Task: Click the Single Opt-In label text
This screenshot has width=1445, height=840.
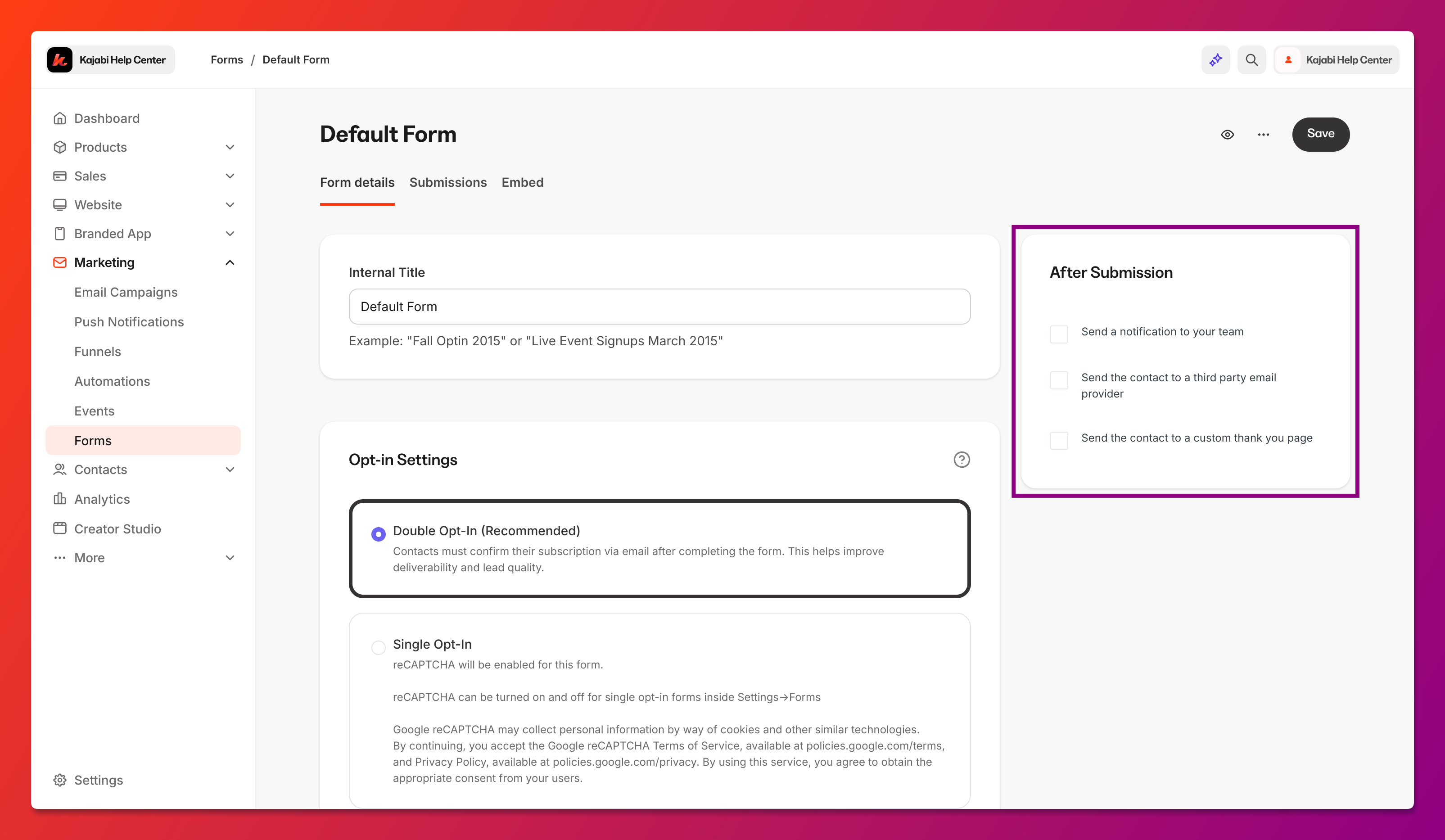Action: click(432, 645)
